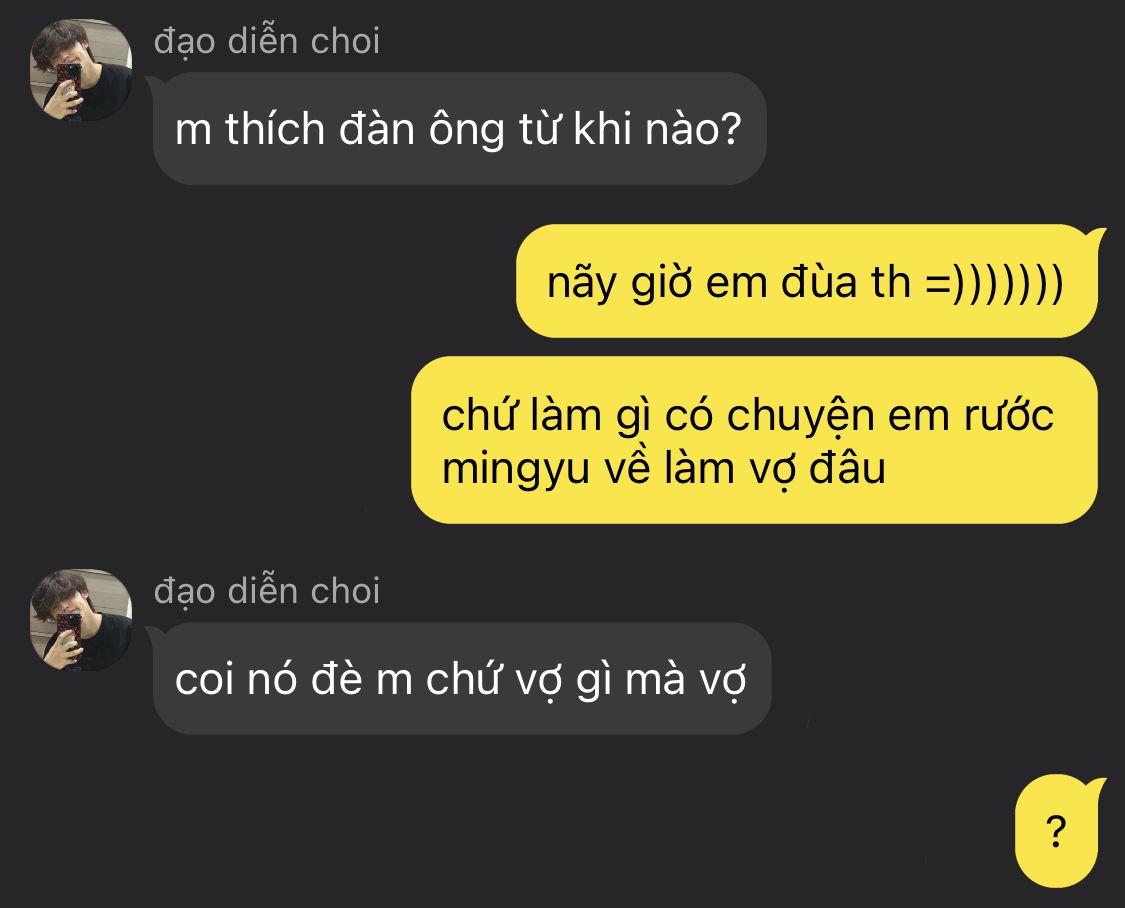Select the yellow 'nãy giờ em đùa th' bubble
The width and height of the screenshot is (1125, 908).
[x=806, y=281]
